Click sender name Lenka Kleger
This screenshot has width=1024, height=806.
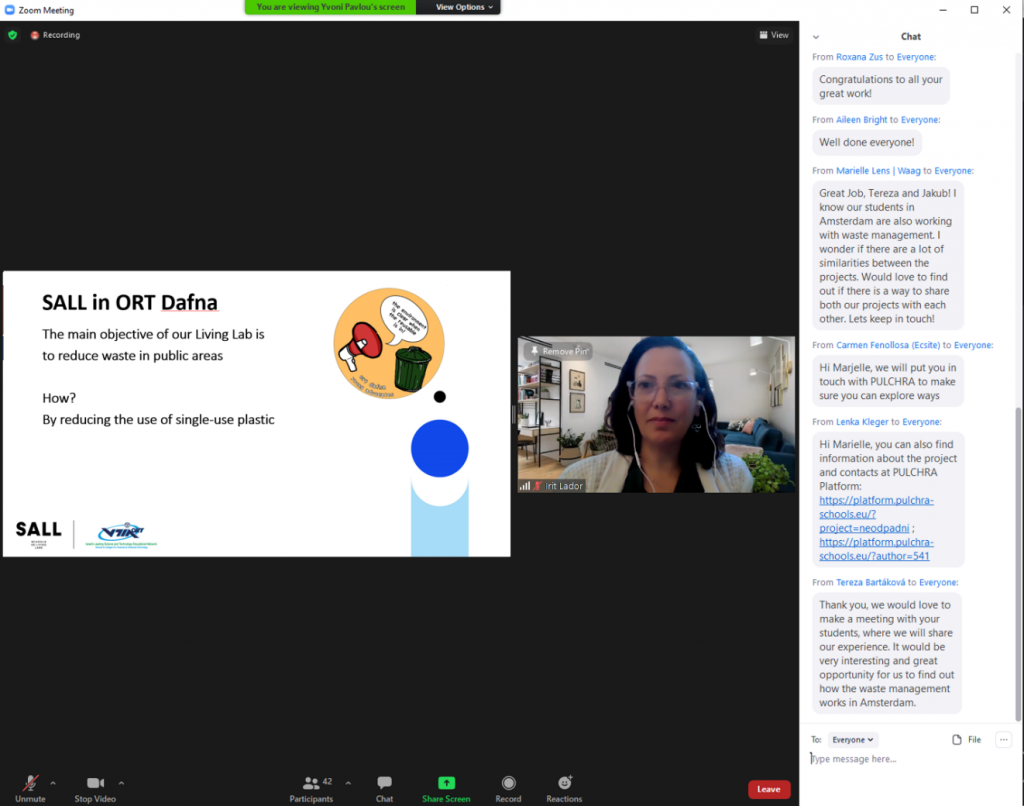click(862, 422)
